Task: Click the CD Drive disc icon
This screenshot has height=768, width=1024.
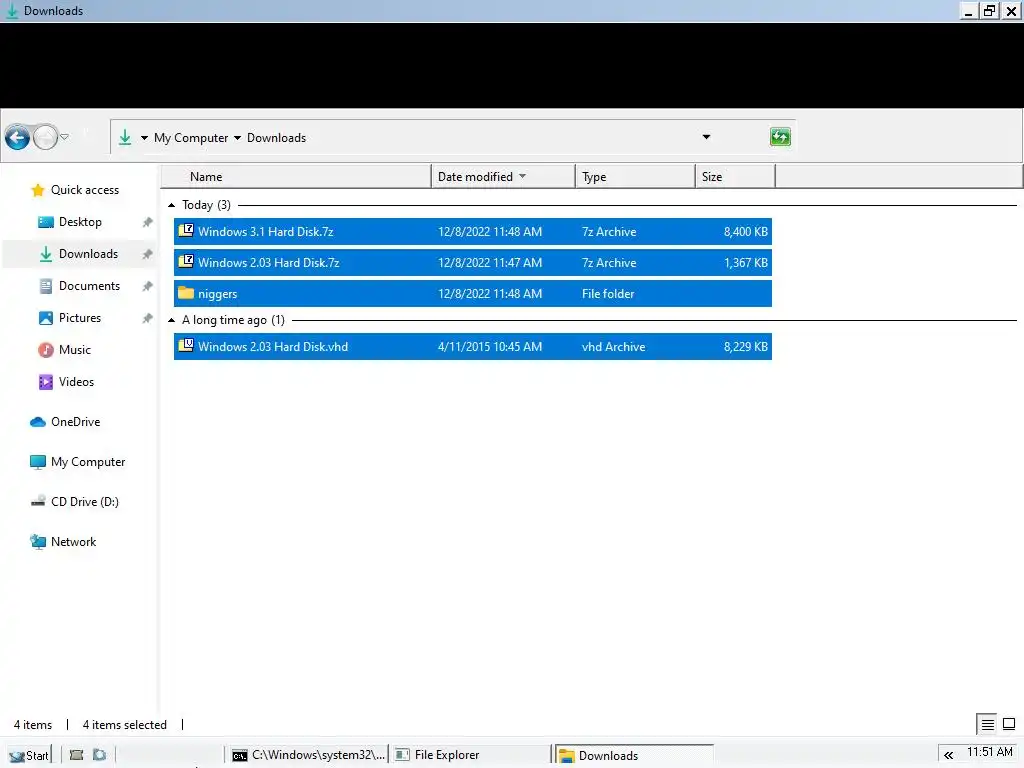Action: coord(38,502)
